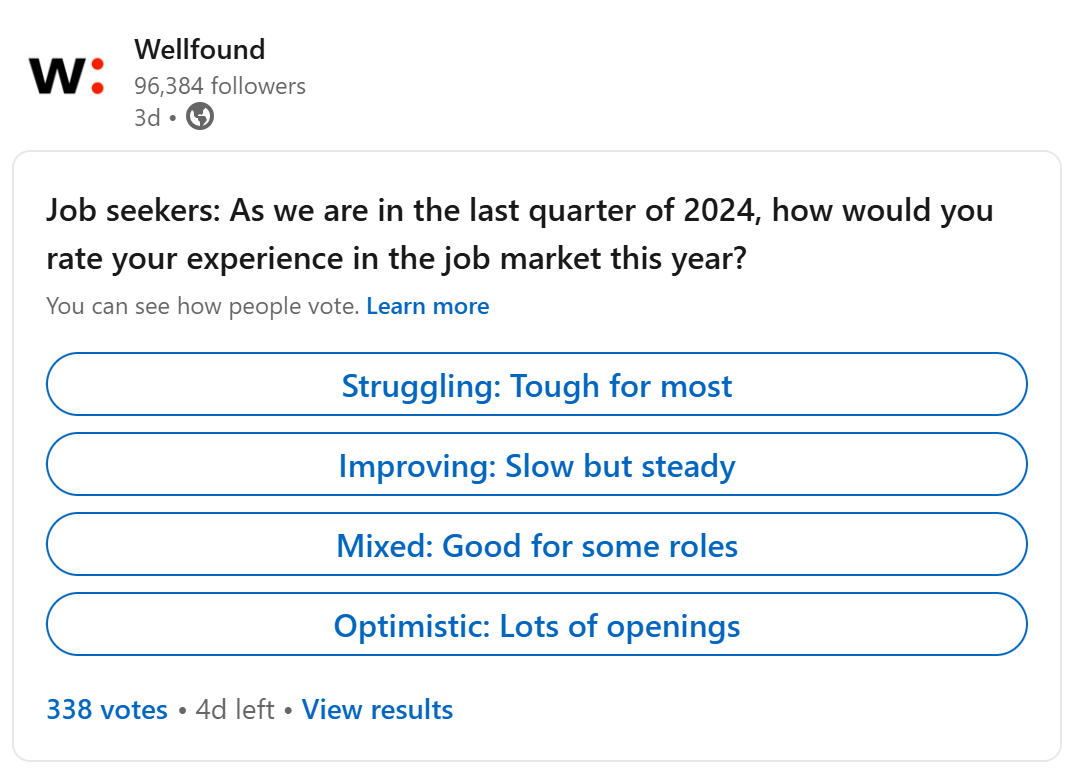Show View results for the poll
Image resolution: width=1066 pixels, height=772 pixels.
[377, 709]
